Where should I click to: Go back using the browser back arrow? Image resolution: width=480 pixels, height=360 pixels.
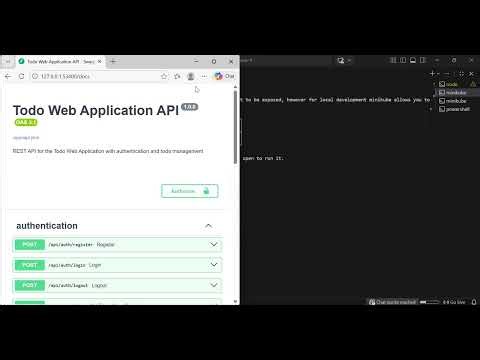click(8, 76)
